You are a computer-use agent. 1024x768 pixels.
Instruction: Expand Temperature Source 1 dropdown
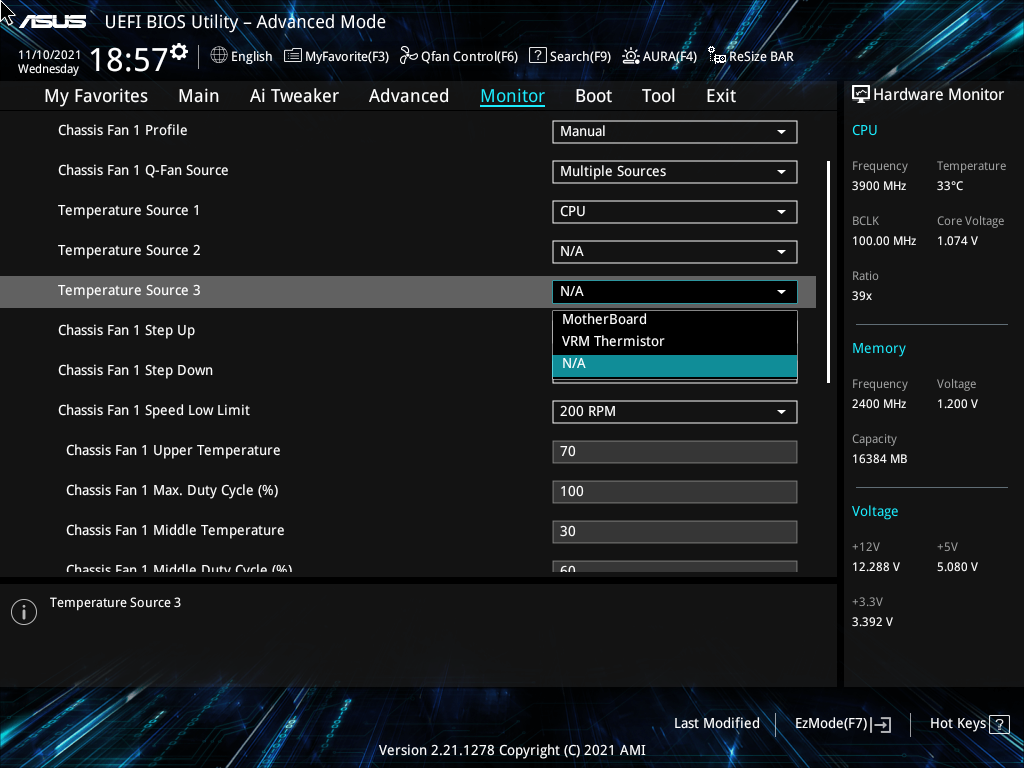675,212
